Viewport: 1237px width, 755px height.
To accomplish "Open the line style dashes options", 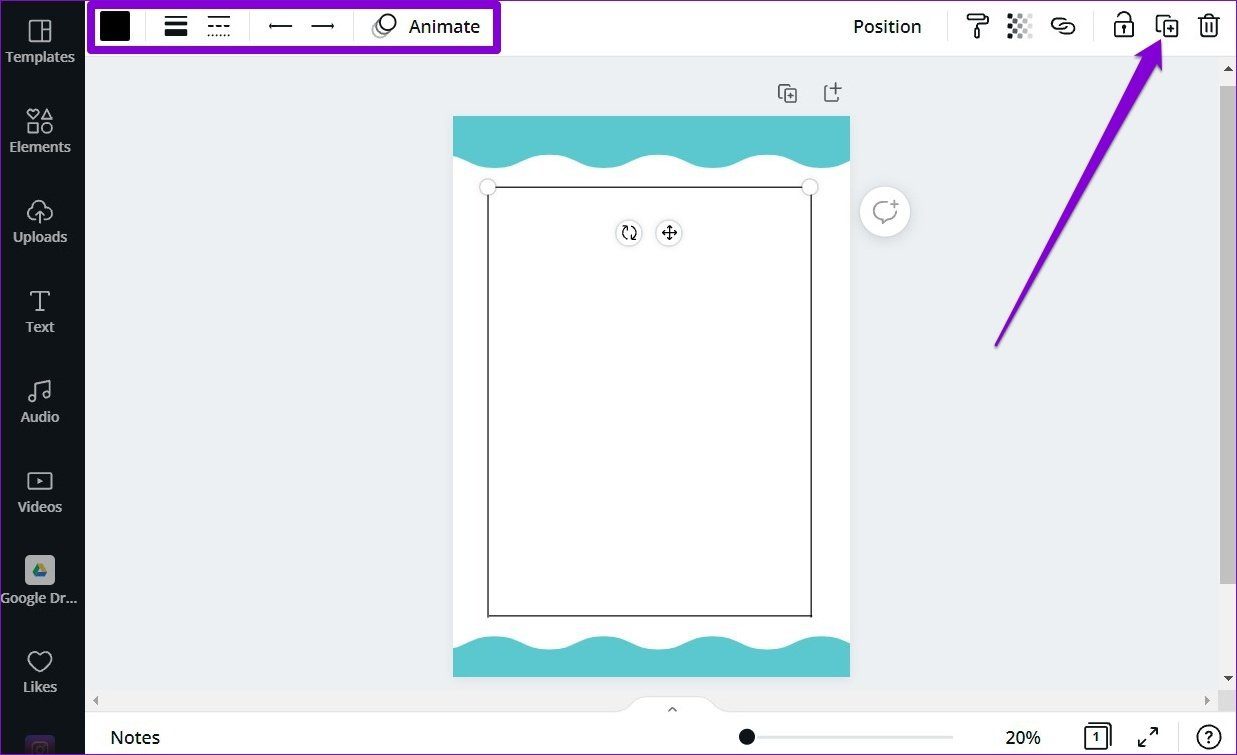I will click(x=218, y=26).
